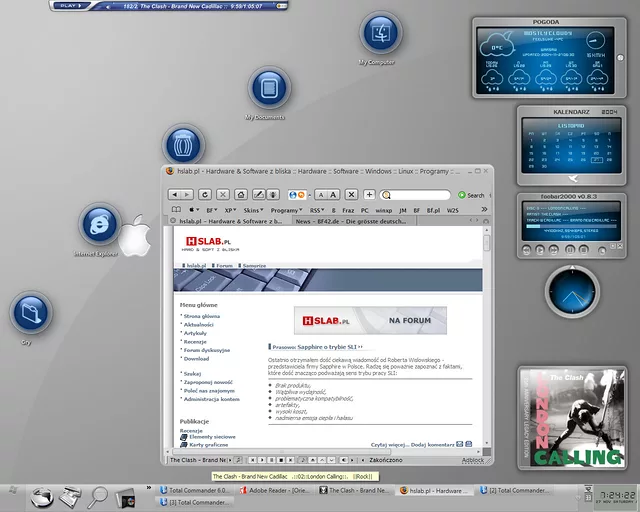The height and width of the screenshot is (512, 640).
Task: Click the page's vertical scrollbar thumb
Action: tap(486, 243)
